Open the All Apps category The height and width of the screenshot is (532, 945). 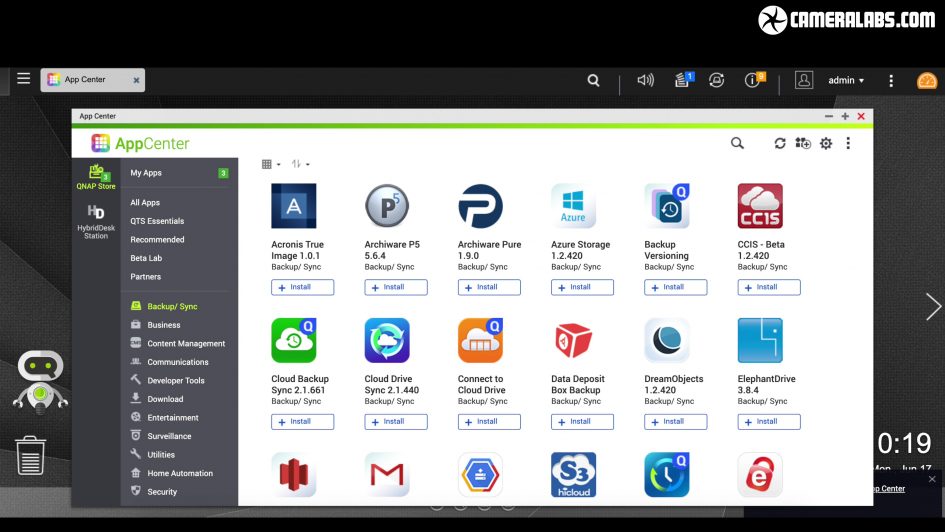145,202
